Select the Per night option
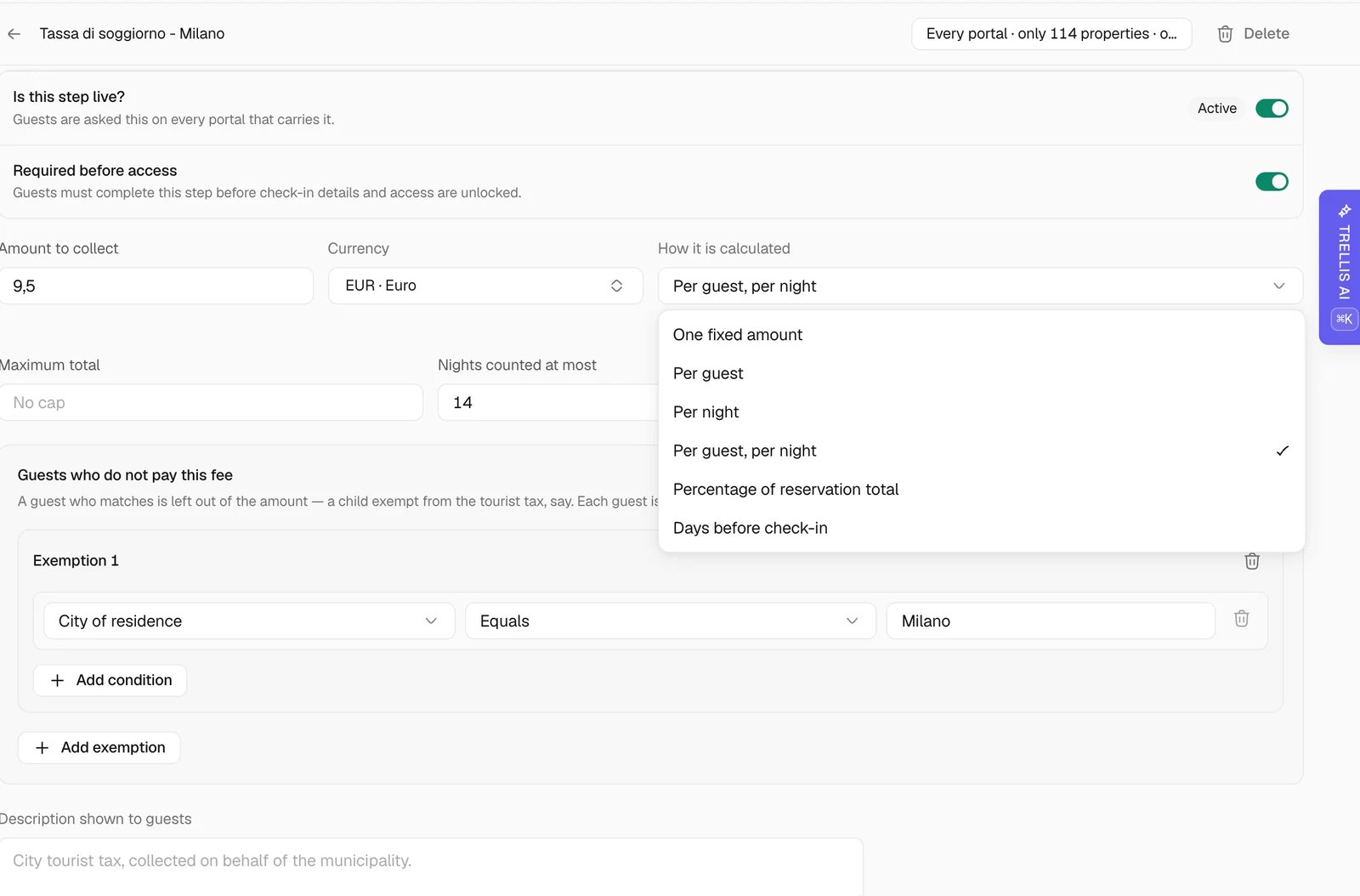The image size is (1360, 896). tap(981, 412)
